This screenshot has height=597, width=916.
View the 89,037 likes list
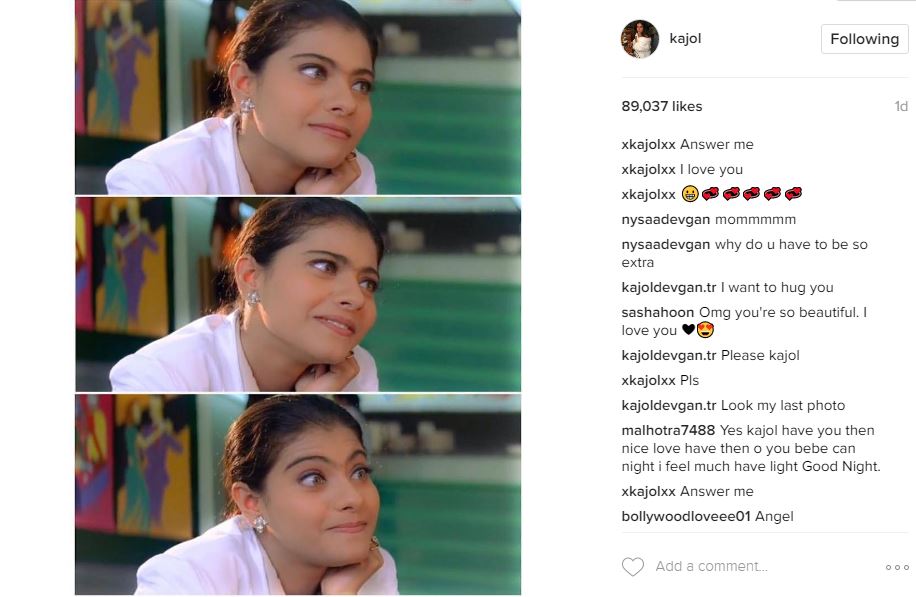click(662, 106)
